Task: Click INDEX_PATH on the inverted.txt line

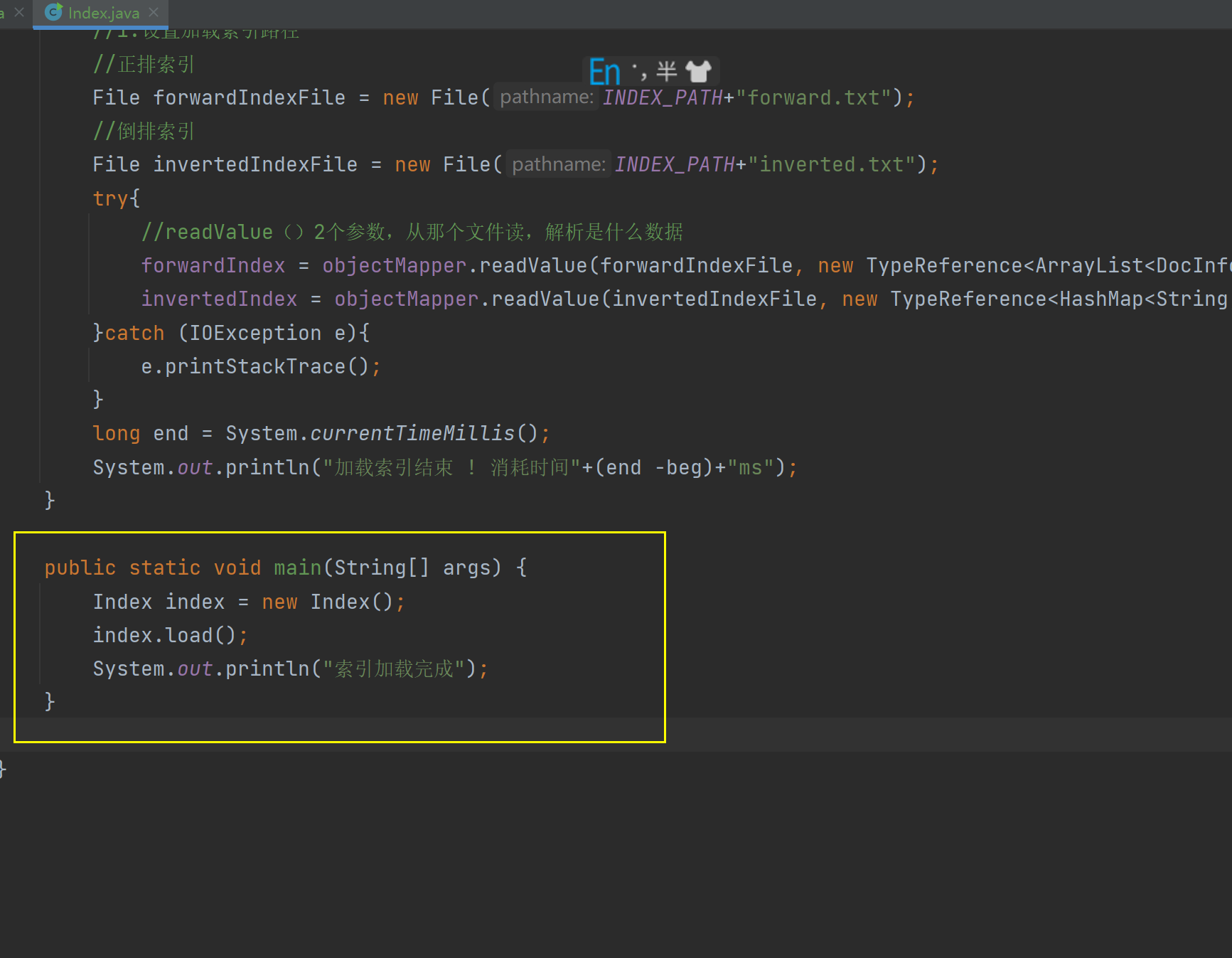Action: (x=675, y=164)
